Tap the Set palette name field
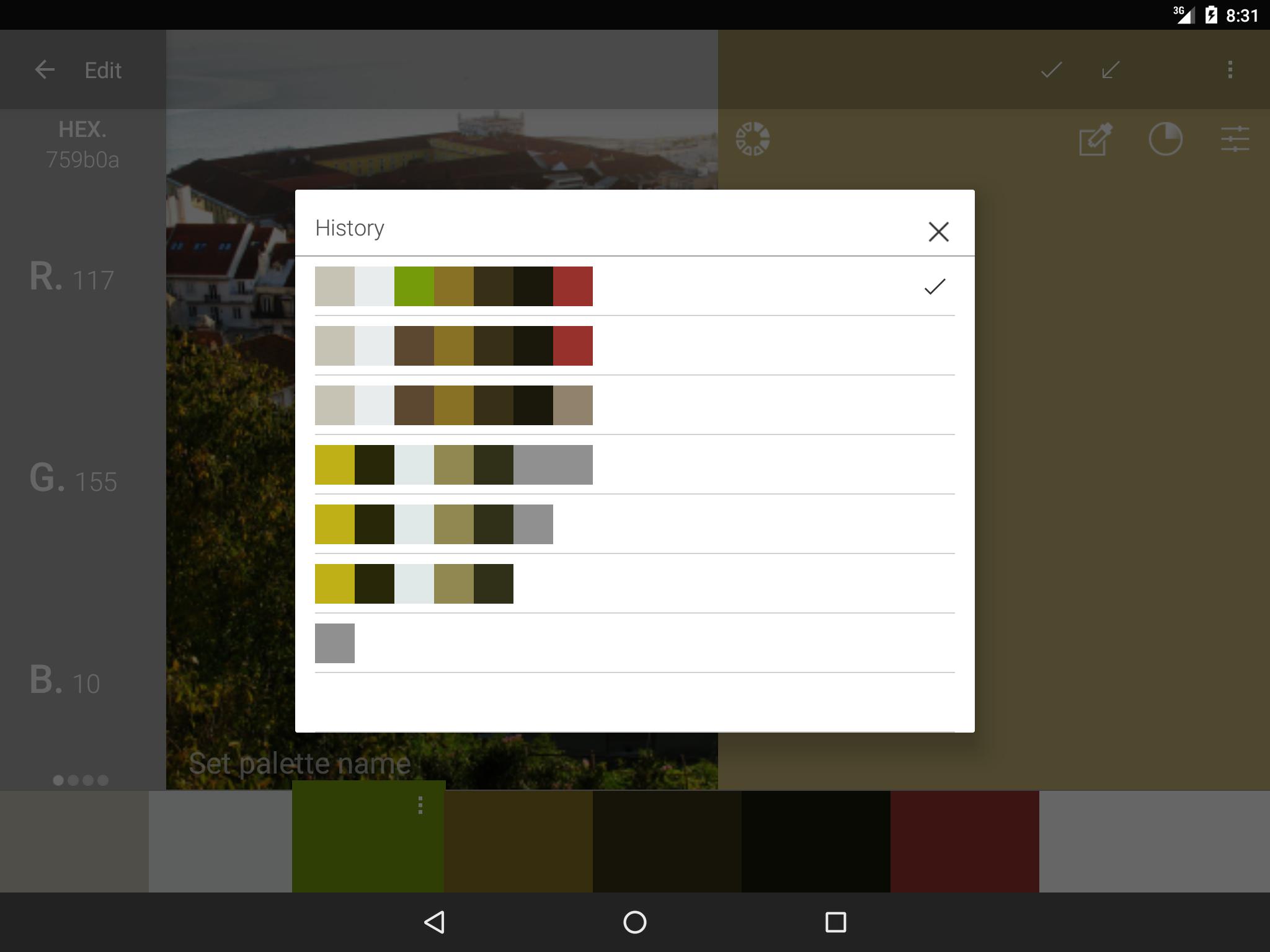Image resolution: width=1270 pixels, height=952 pixels. [x=300, y=763]
